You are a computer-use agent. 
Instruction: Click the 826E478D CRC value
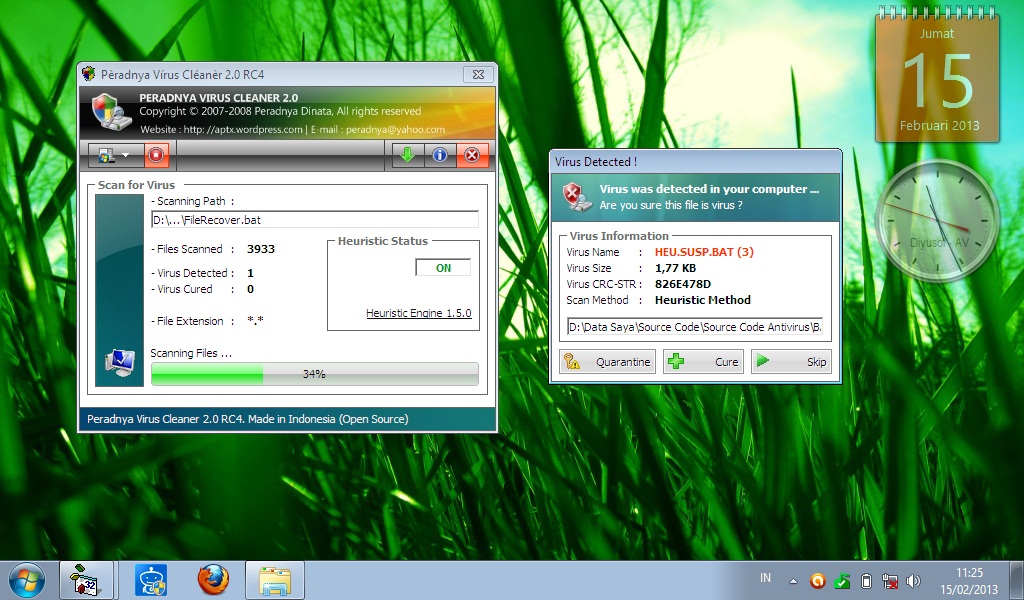(682, 284)
